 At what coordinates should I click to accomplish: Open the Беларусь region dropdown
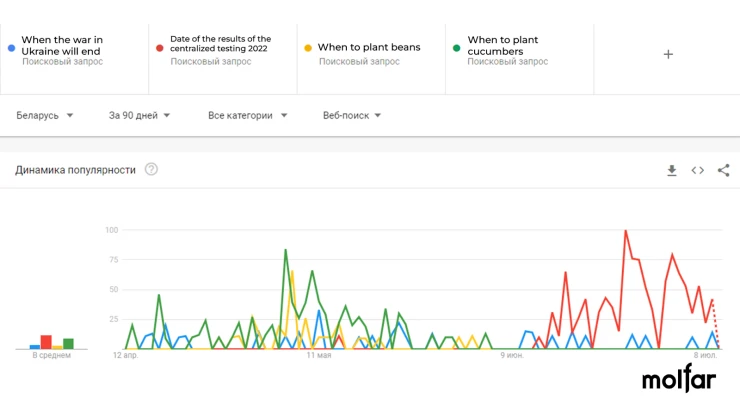pyautogui.click(x=44, y=115)
